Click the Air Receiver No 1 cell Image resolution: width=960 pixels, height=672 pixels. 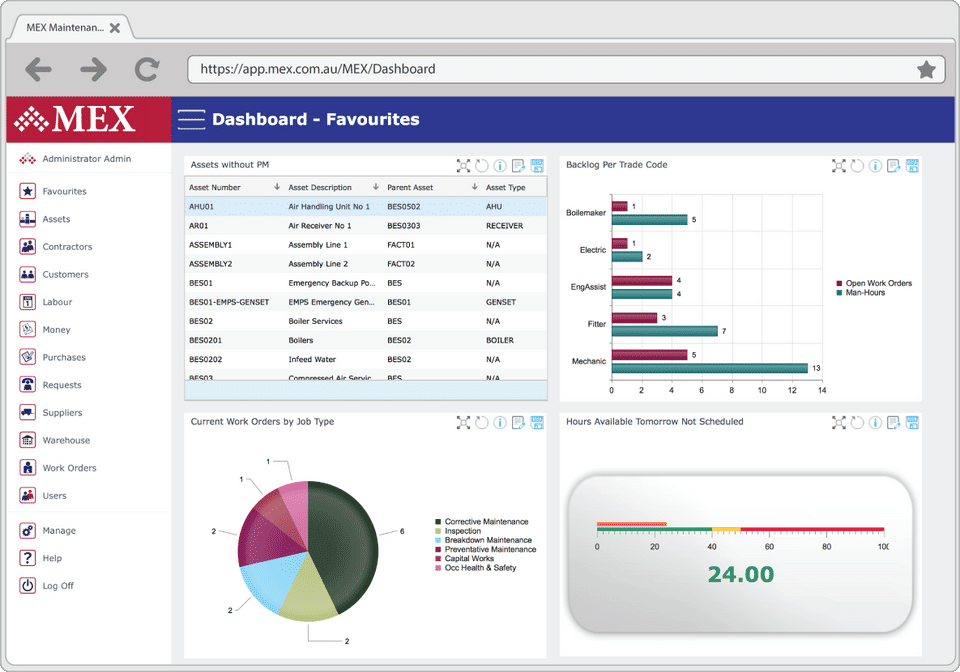320,226
